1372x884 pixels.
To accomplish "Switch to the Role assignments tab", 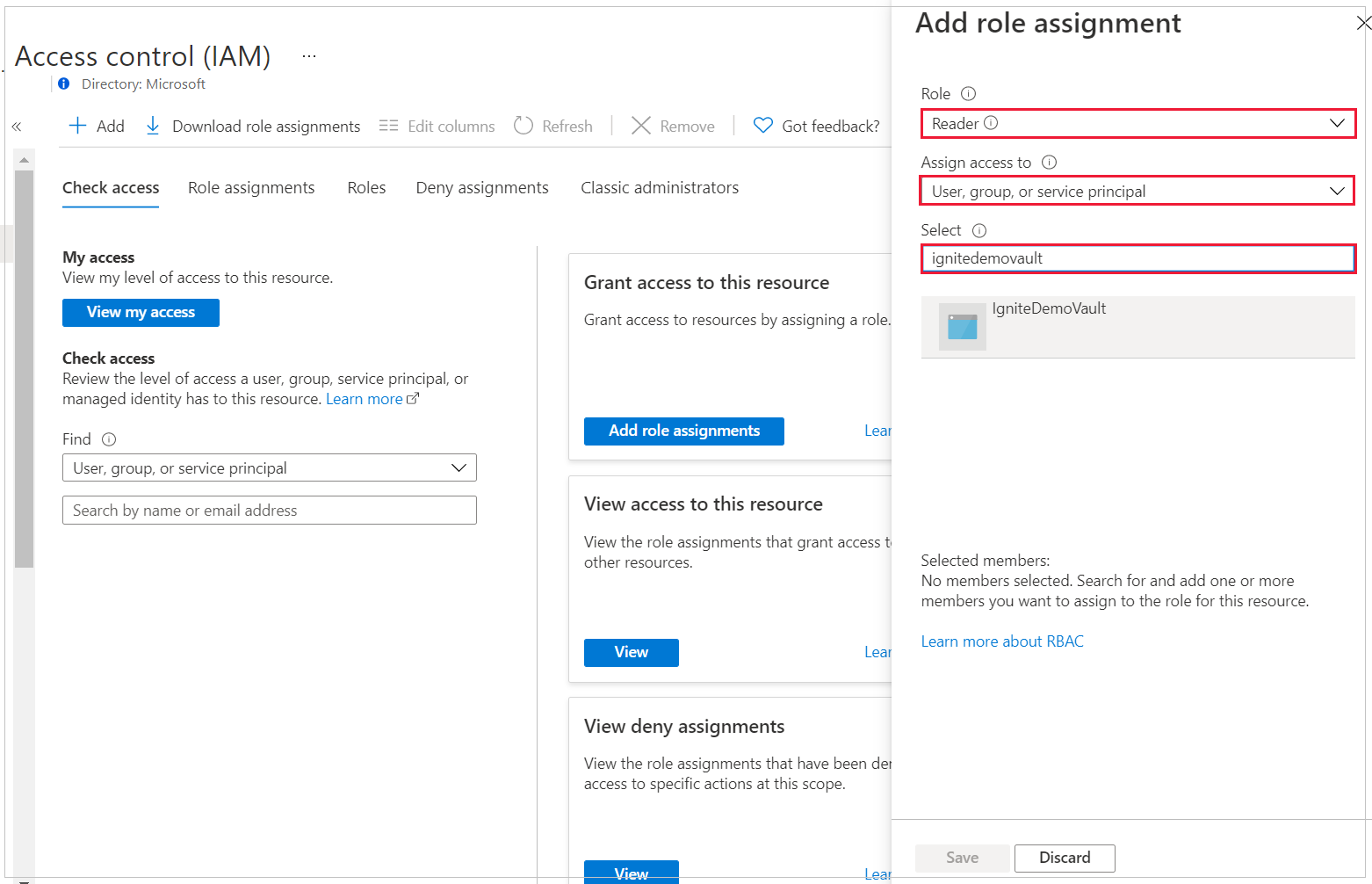I will [251, 188].
